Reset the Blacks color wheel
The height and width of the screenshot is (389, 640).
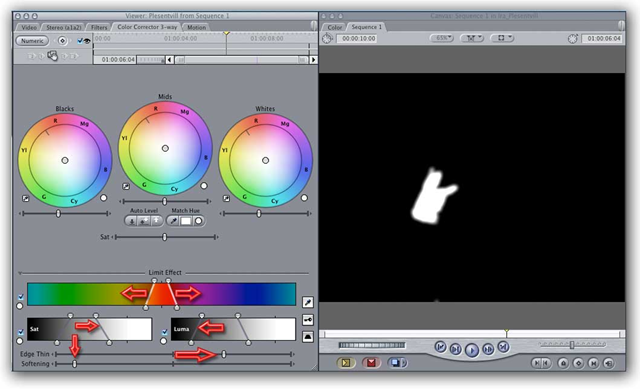point(104,198)
